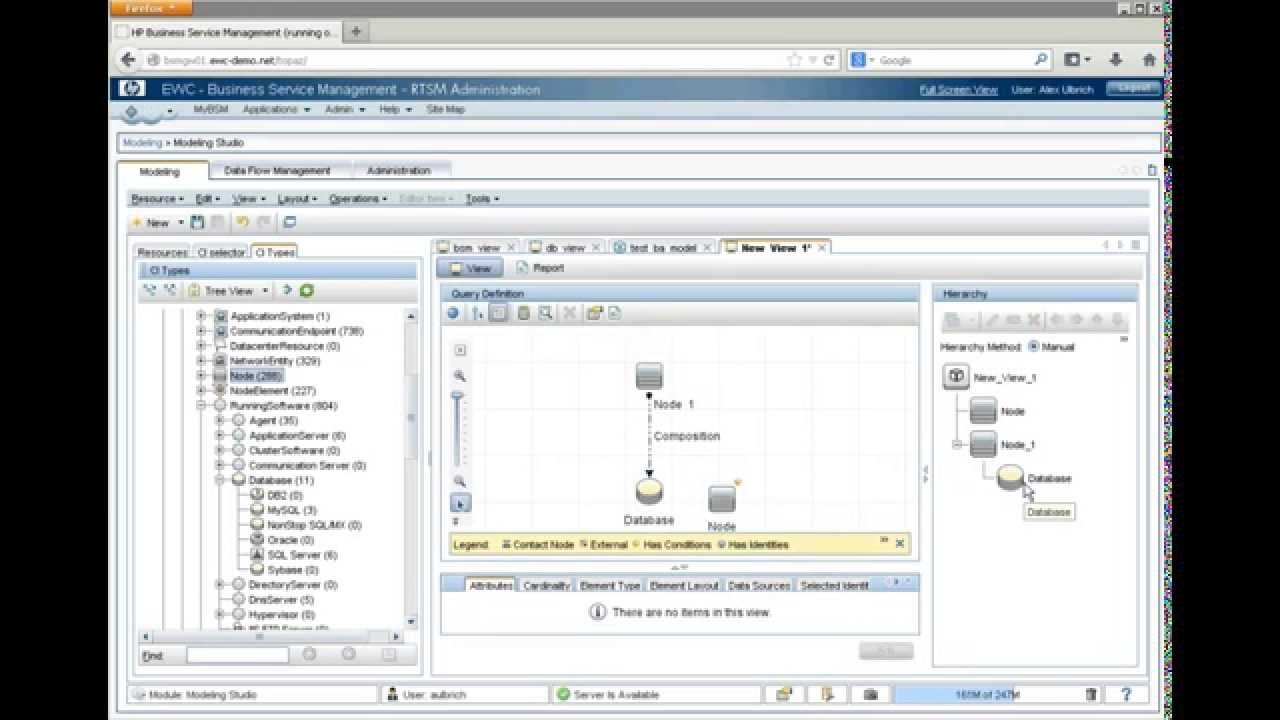Image resolution: width=1280 pixels, height=720 pixels.
Task: Click the highlighted grid toggle icon in Query toolbar
Action: [x=499, y=313]
